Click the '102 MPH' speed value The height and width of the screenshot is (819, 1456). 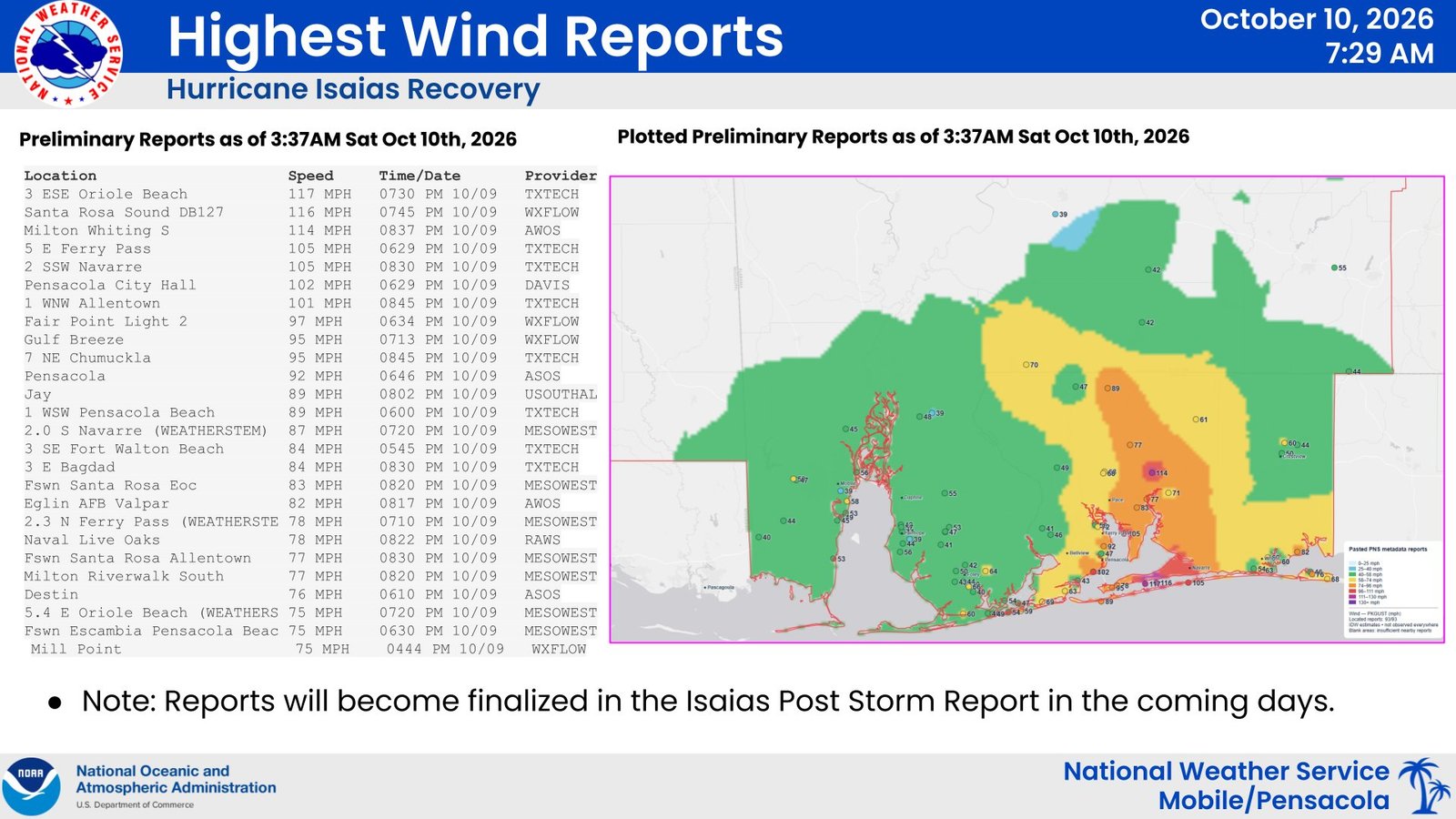[x=319, y=285]
